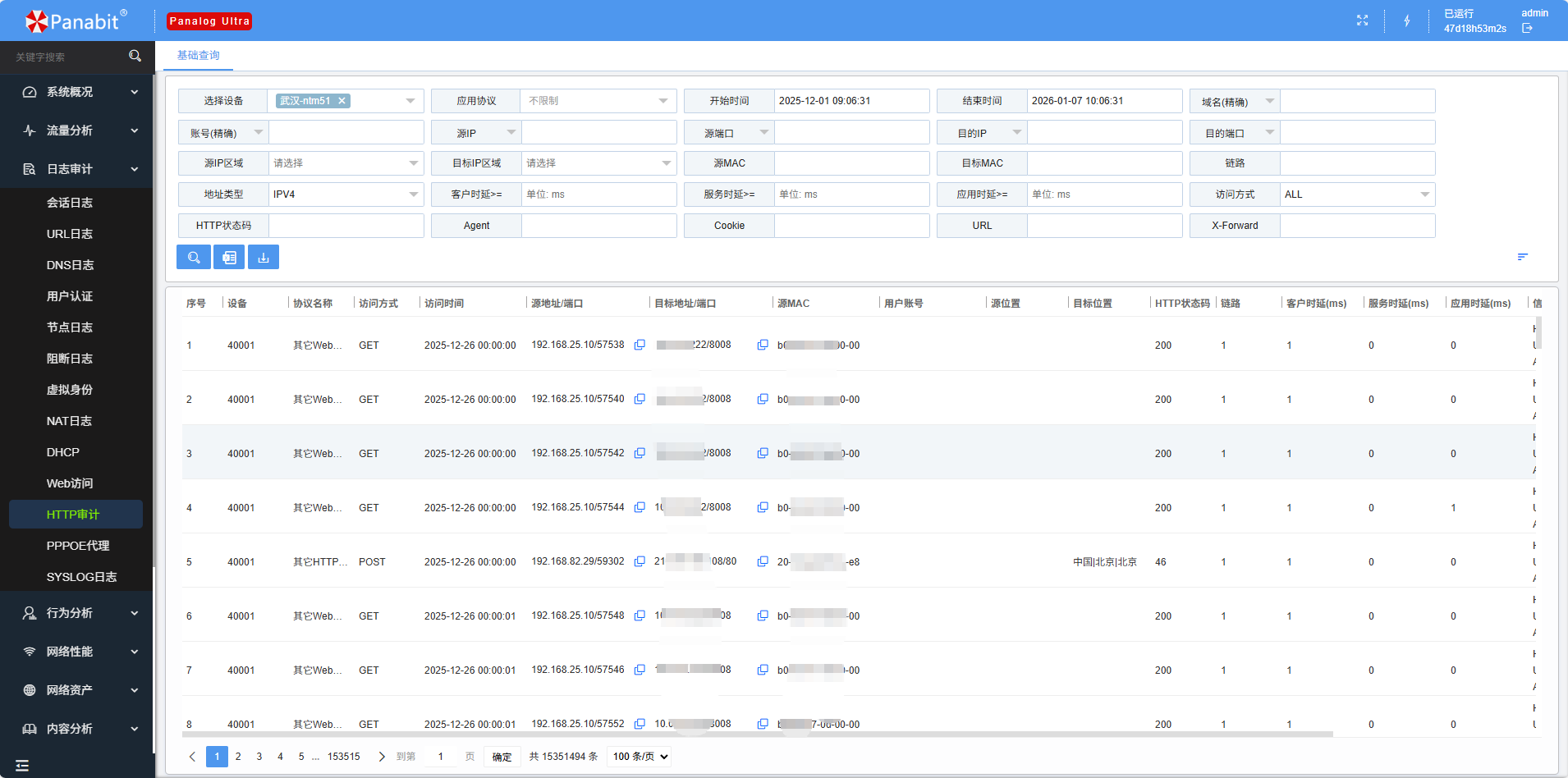Open the 地址类型 IPV4 dropdown
Image resolution: width=1568 pixels, height=778 pixels.
pos(346,194)
